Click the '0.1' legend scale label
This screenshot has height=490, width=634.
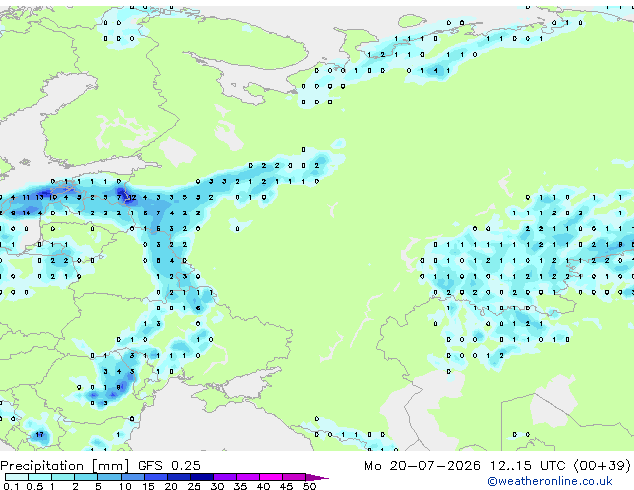click(11, 486)
